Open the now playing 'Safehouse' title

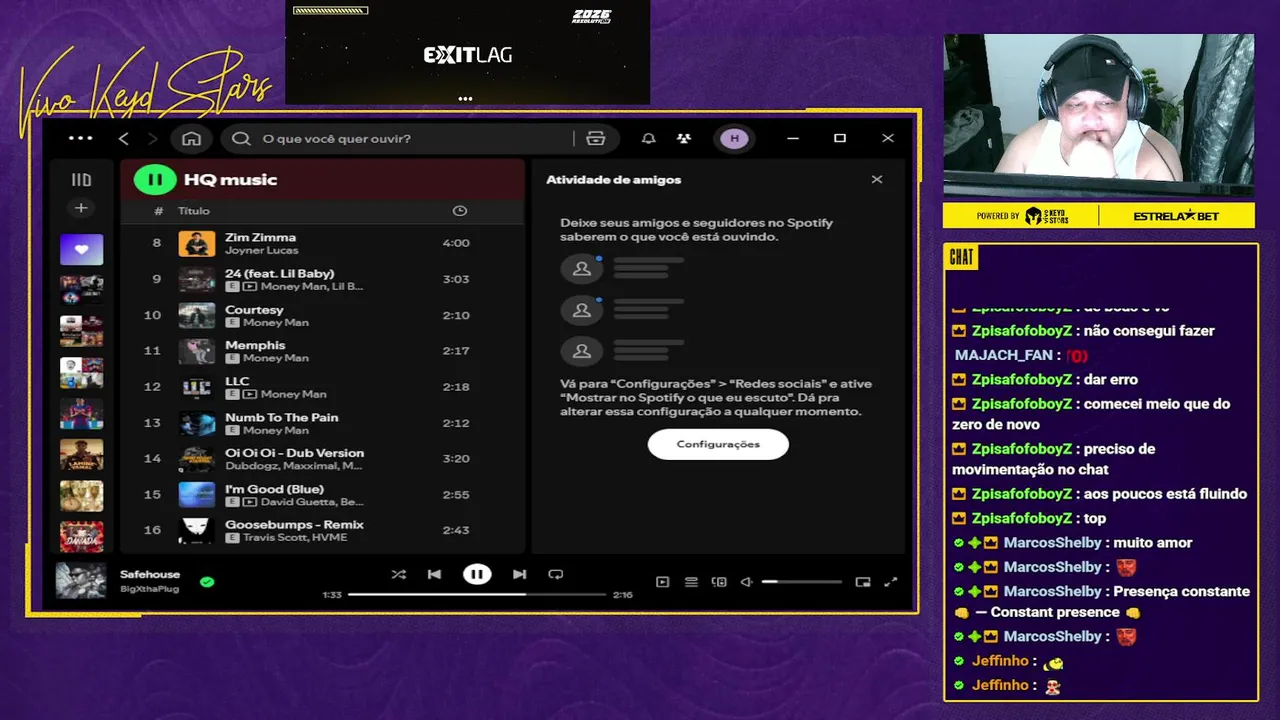point(150,575)
